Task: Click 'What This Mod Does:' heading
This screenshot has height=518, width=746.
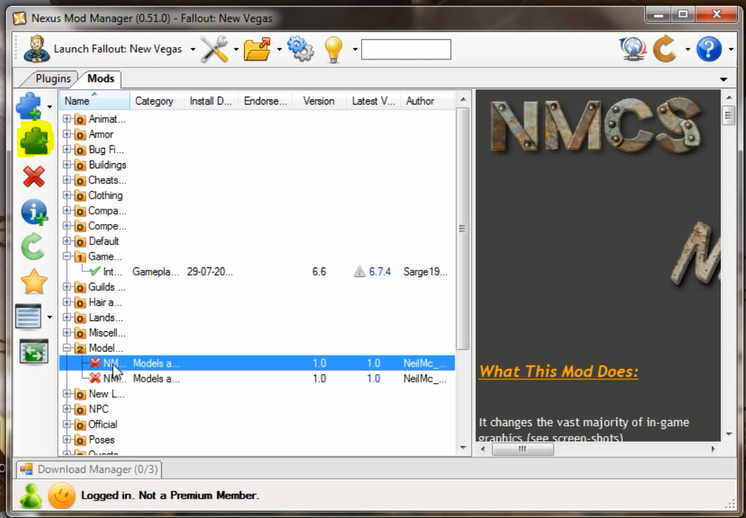Action: pos(559,371)
